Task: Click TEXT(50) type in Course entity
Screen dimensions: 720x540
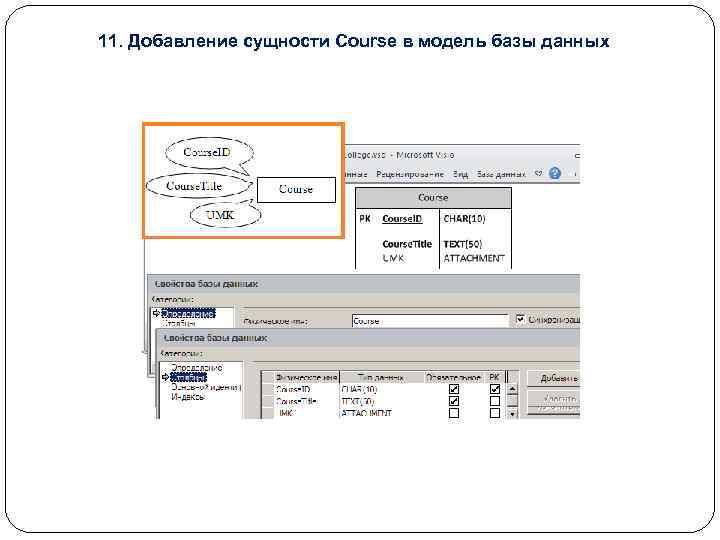Action: pos(462,244)
